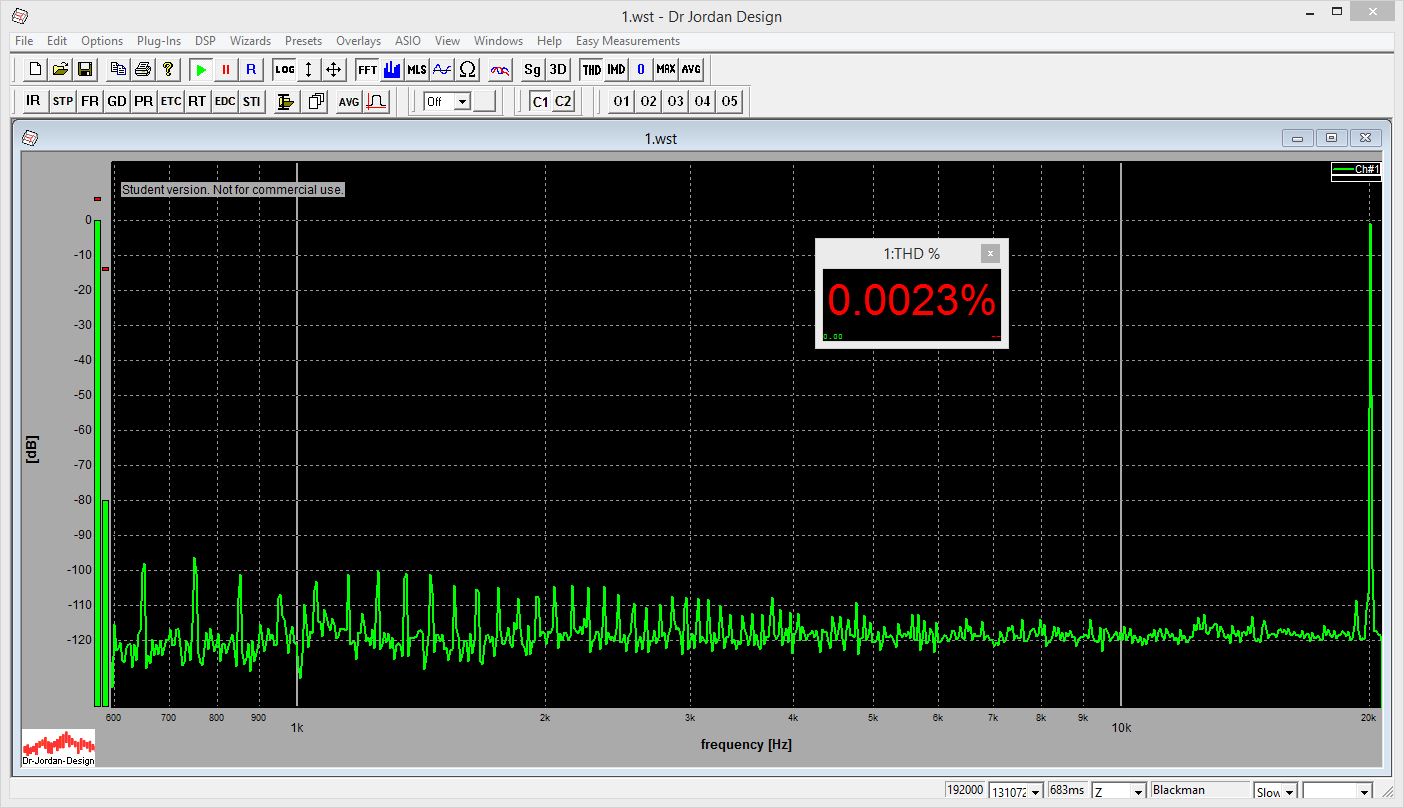Select MLS measurement mode
Viewport: 1404px width, 808px height.
tap(417, 70)
